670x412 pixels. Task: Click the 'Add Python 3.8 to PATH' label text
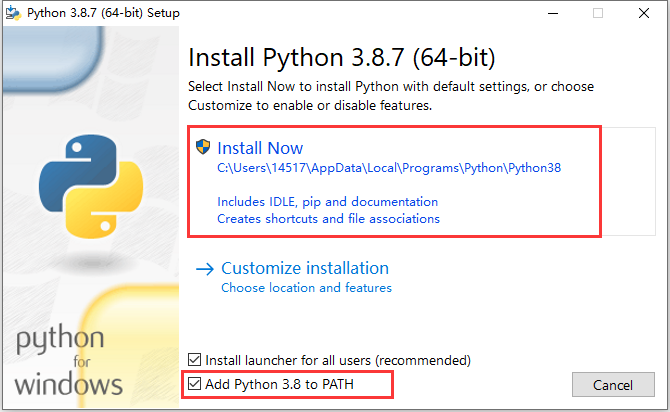[279, 384]
